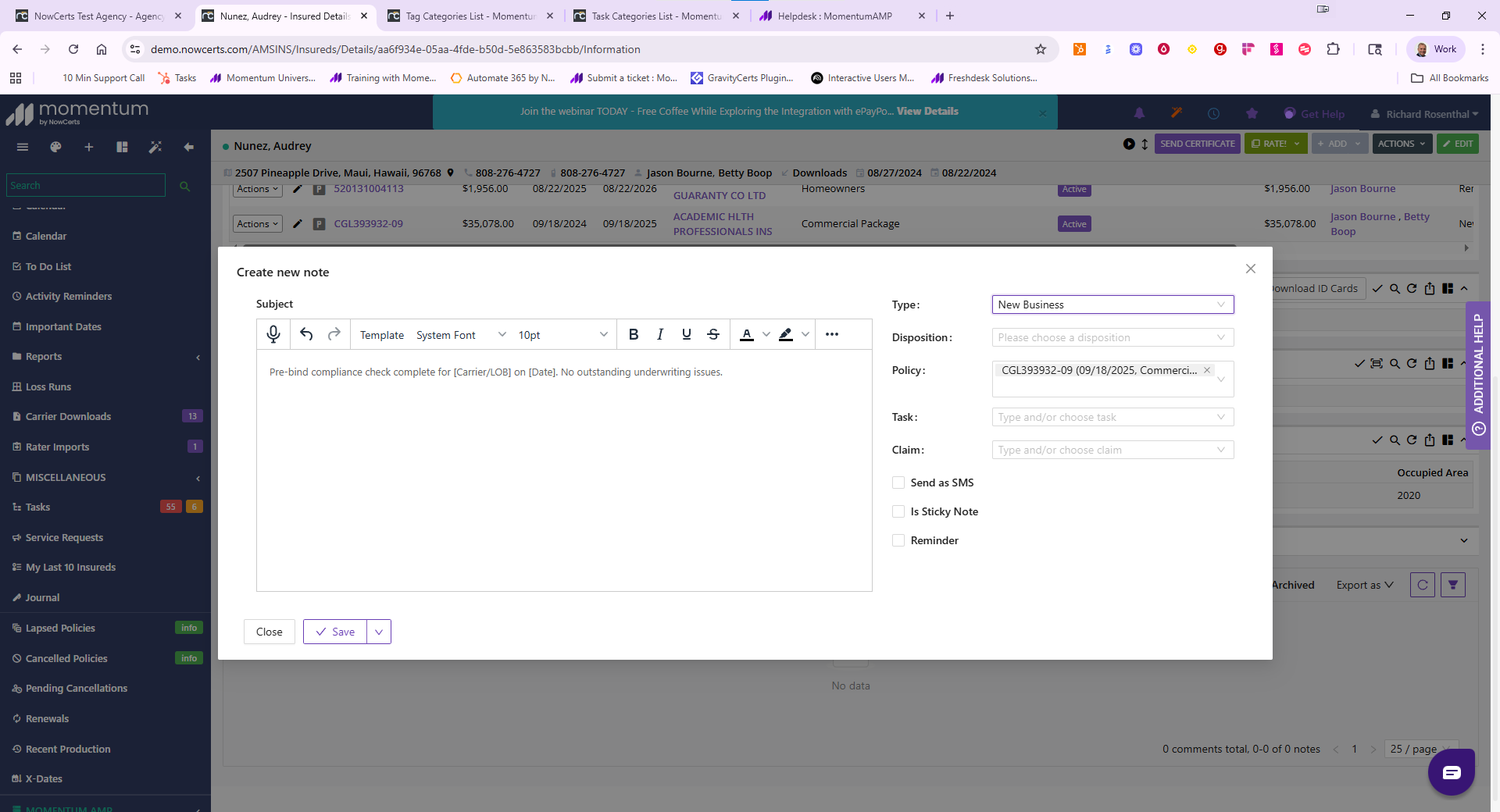Click into the note body text area

564,470
